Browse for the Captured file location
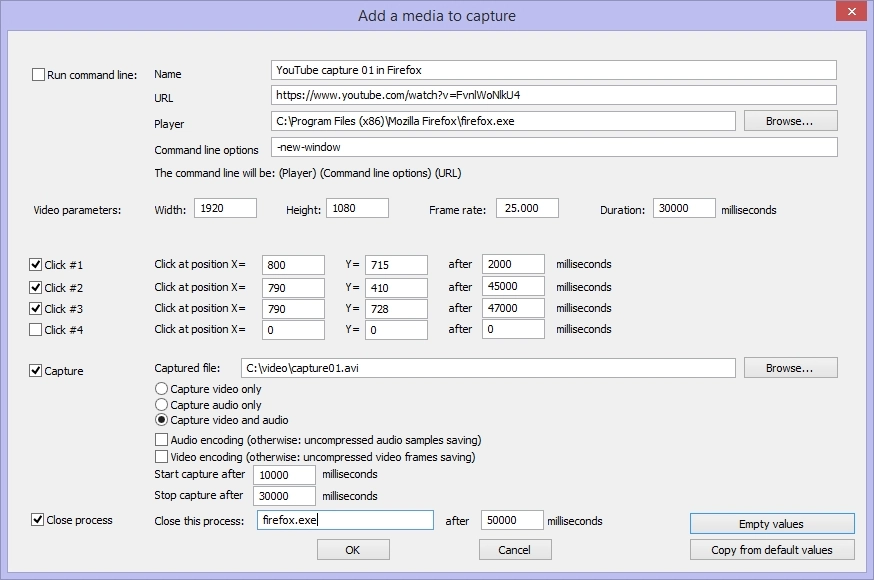Image resolution: width=874 pixels, height=580 pixels. pyautogui.click(x=790, y=368)
